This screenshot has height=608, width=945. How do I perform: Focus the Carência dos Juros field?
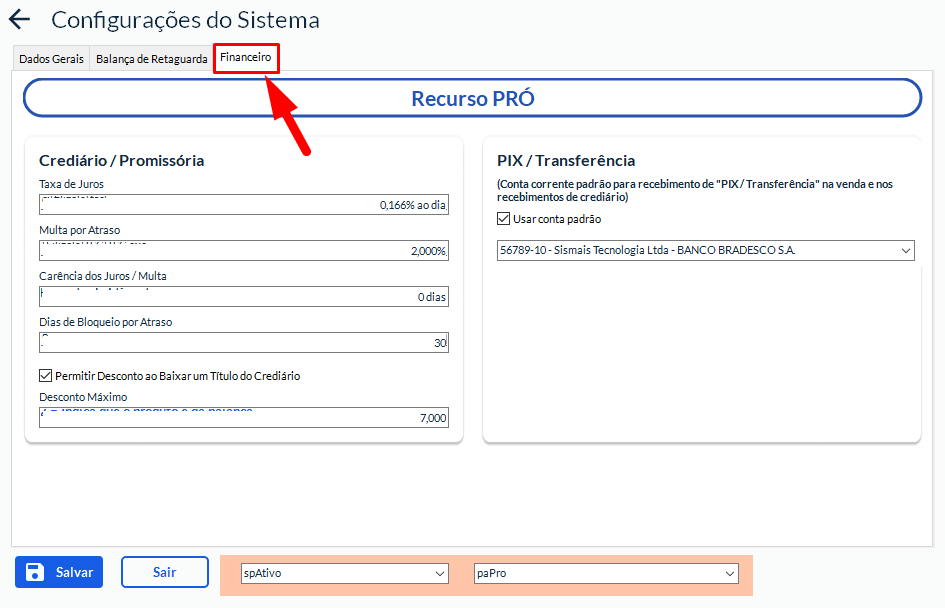click(244, 297)
